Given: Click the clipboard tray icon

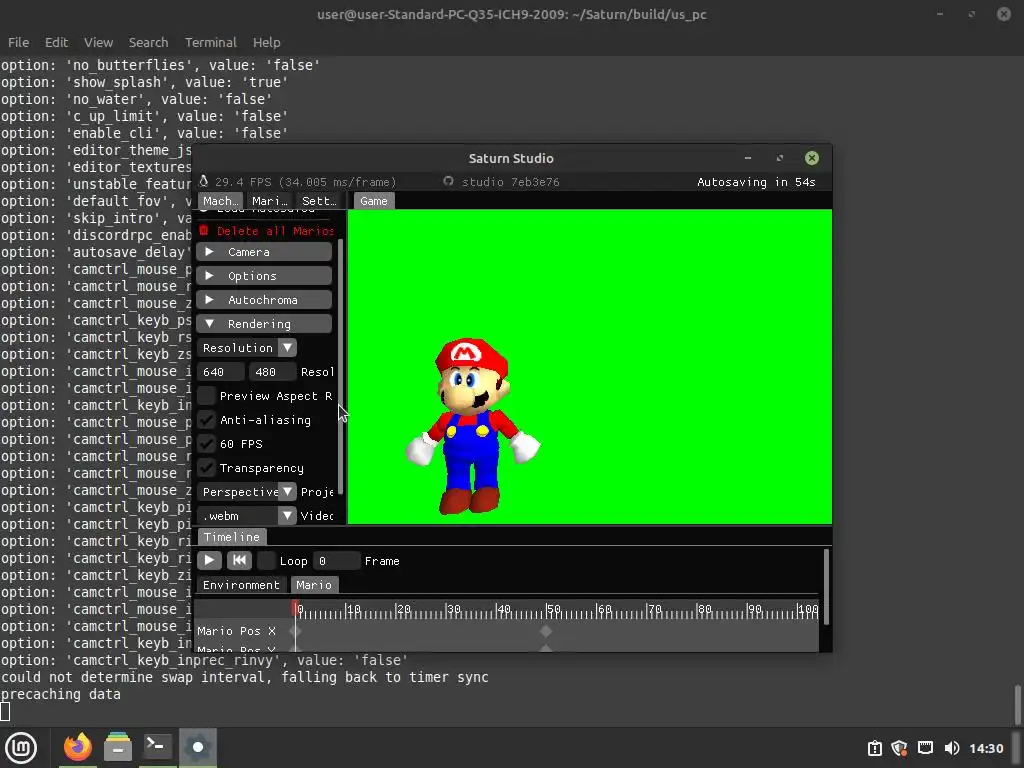Looking at the screenshot, I should click(x=874, y=748).
